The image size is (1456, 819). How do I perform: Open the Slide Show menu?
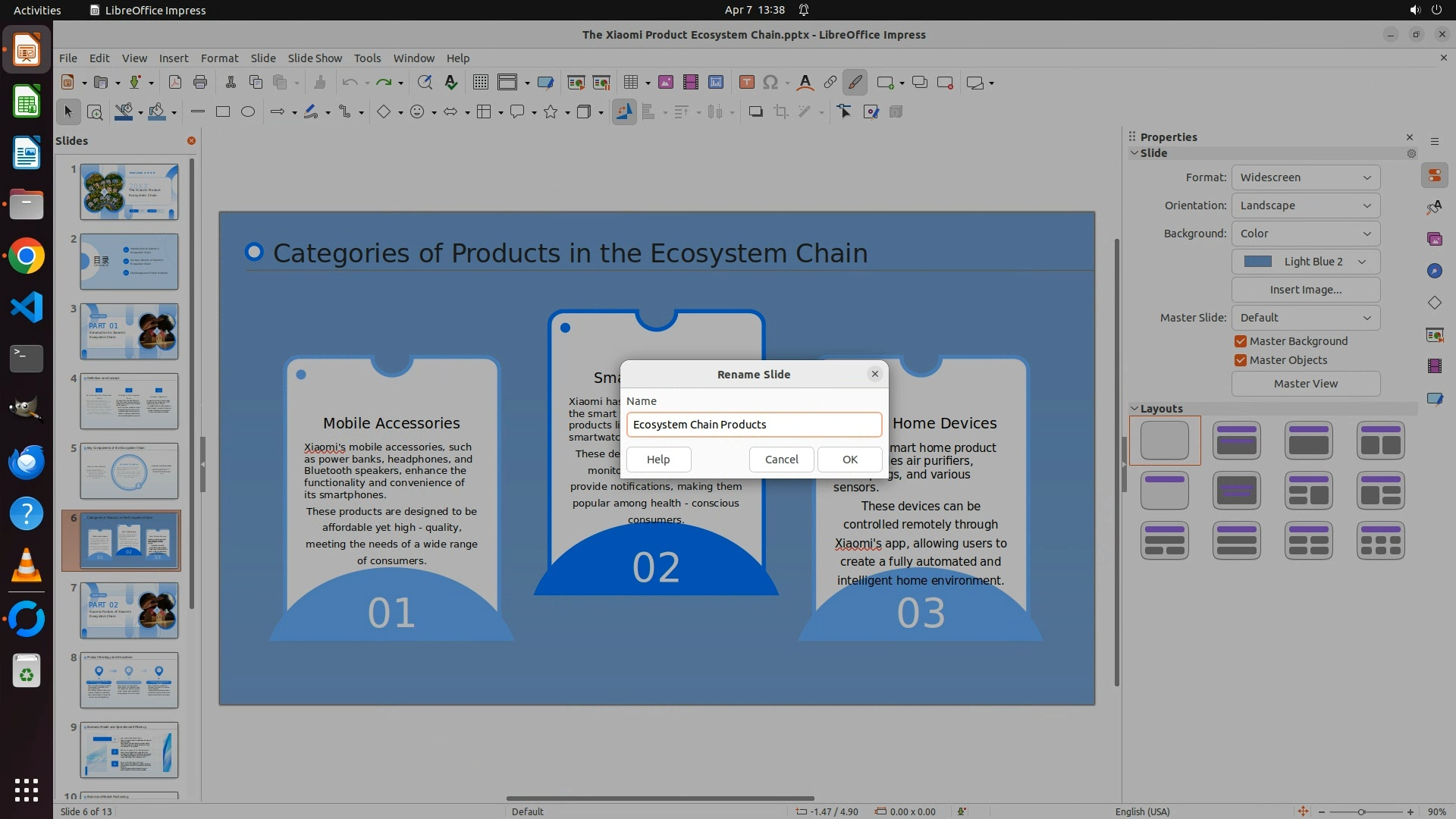point(314,58)
